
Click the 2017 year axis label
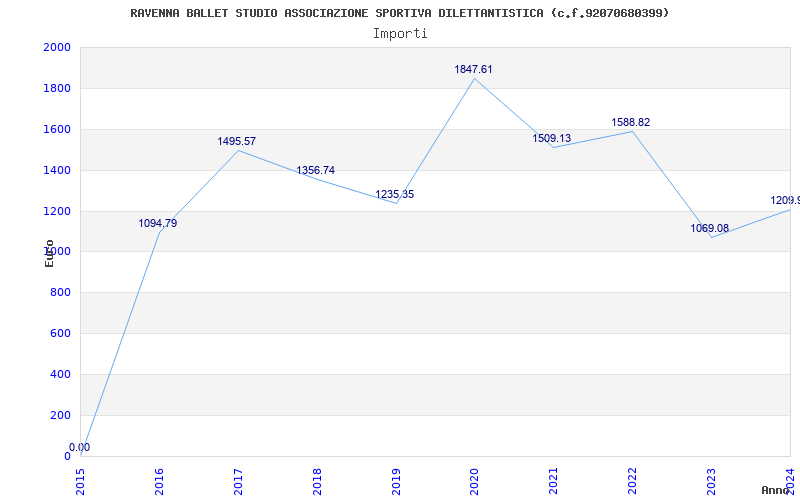click(238, 481)
